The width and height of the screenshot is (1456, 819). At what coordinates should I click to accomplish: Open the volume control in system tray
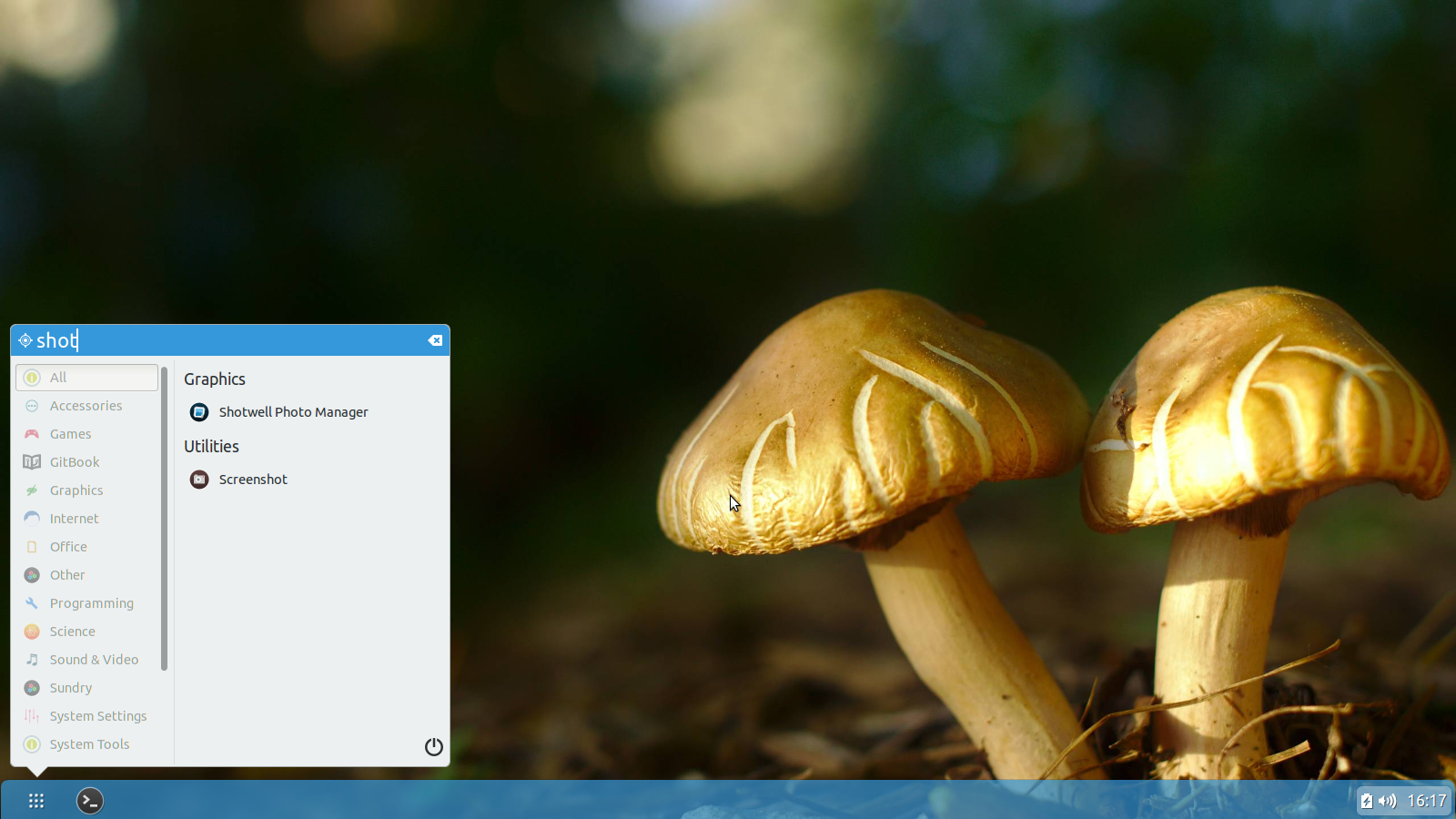pos(1387,801)
